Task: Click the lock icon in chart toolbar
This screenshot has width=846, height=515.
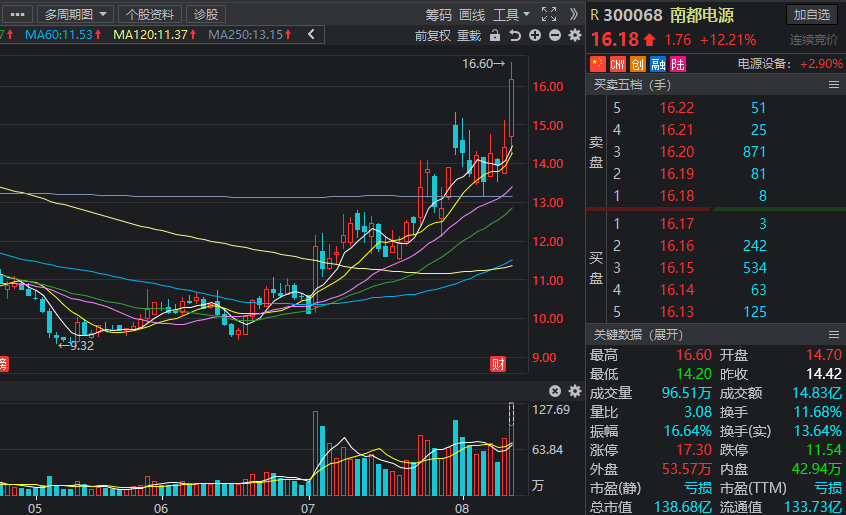Action: (497, 35)
